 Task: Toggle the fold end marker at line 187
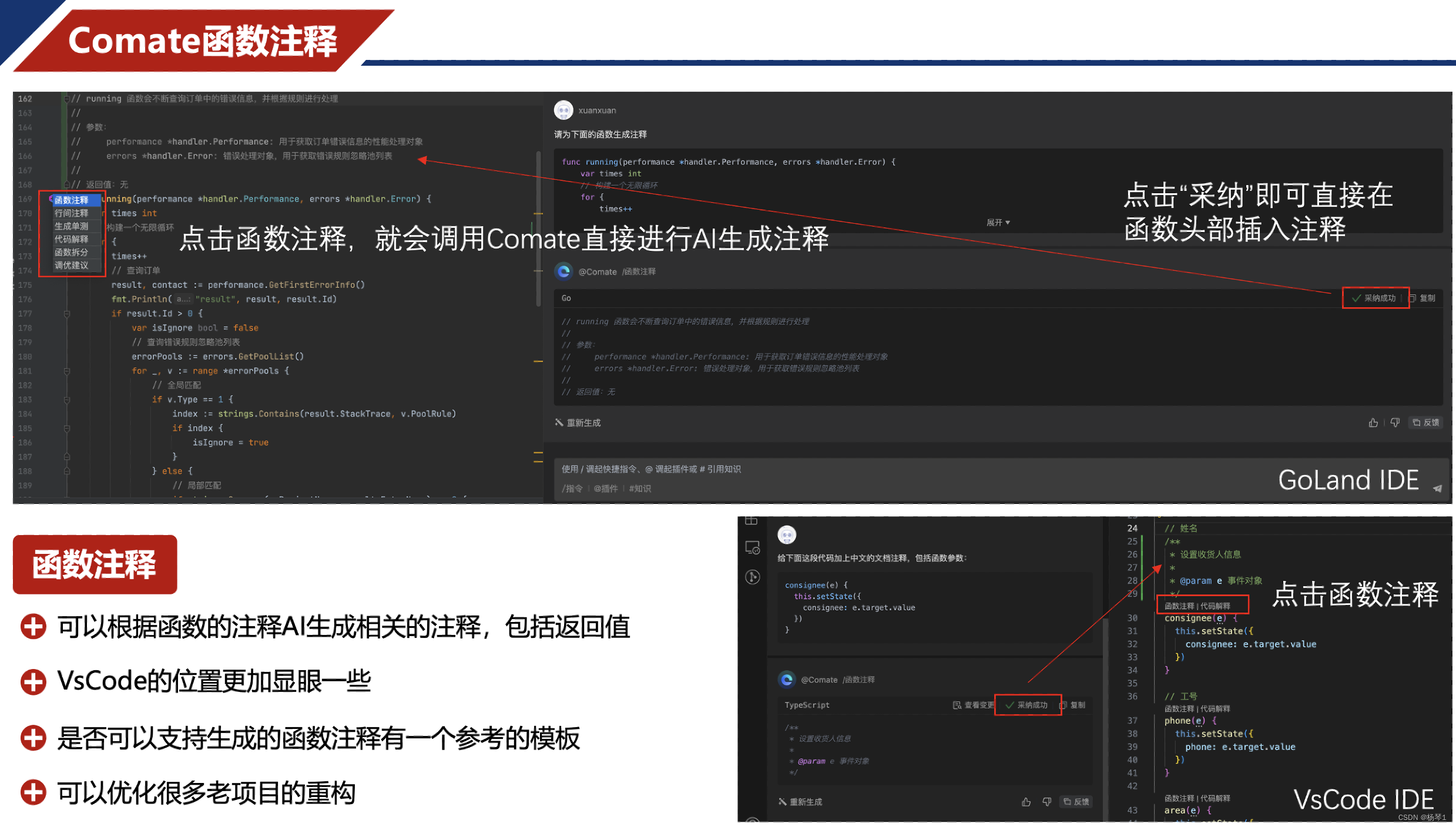pos(66,457)
